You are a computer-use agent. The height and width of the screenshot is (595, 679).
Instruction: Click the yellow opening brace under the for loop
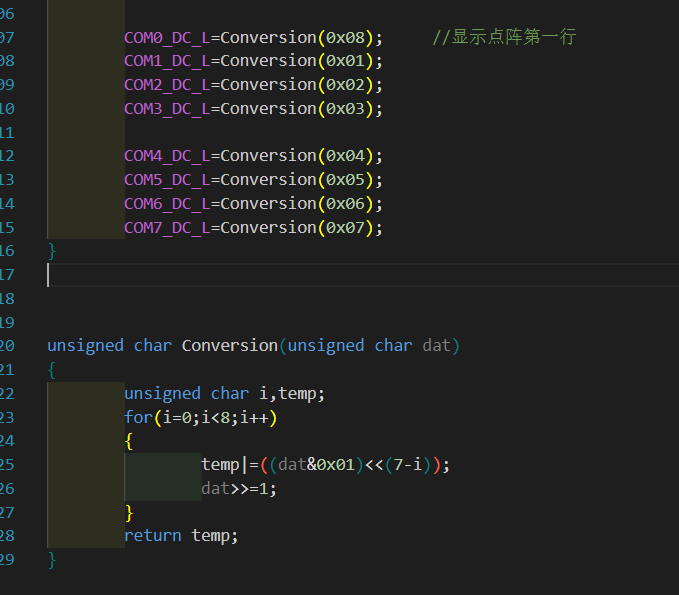point(129,441)
